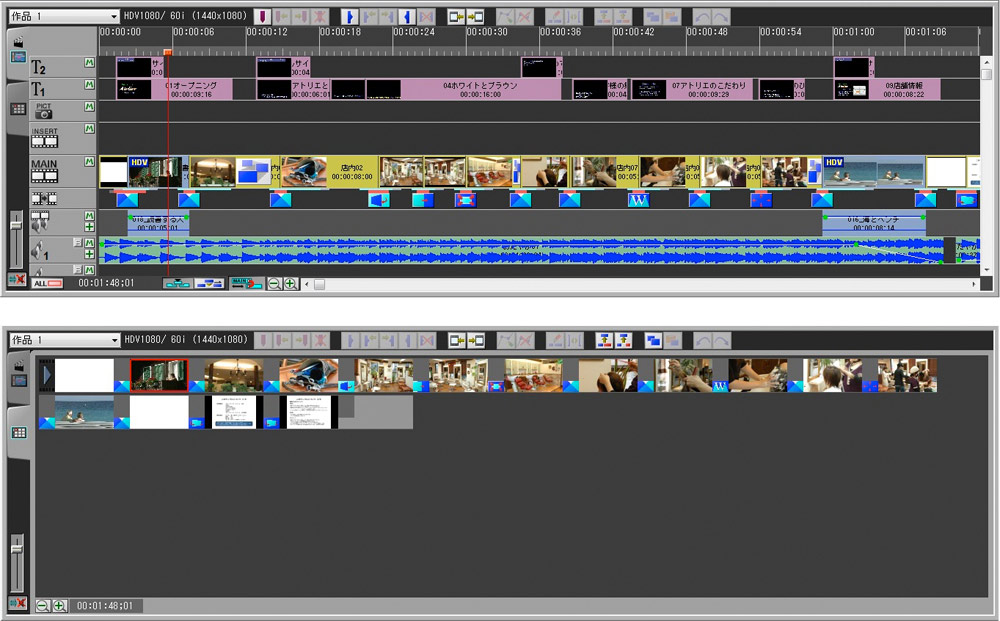1000x621 pixels.
Task: Click the ALL button below the track headers
Action: (x=47, y=284)
